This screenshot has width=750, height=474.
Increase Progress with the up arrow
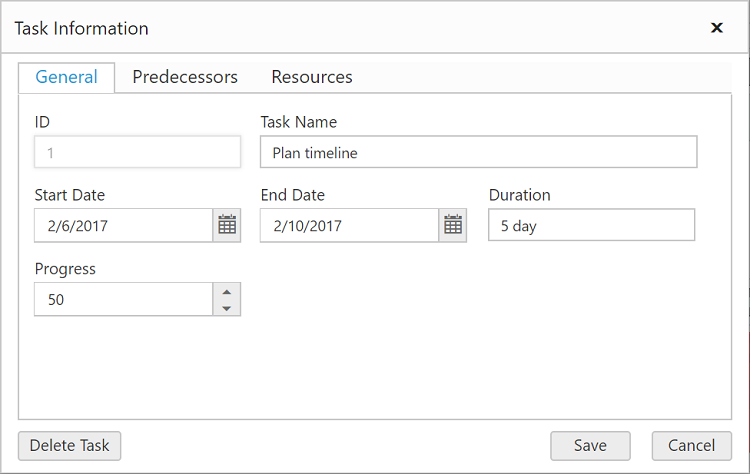pyautogui.click(x=227, y=292)
